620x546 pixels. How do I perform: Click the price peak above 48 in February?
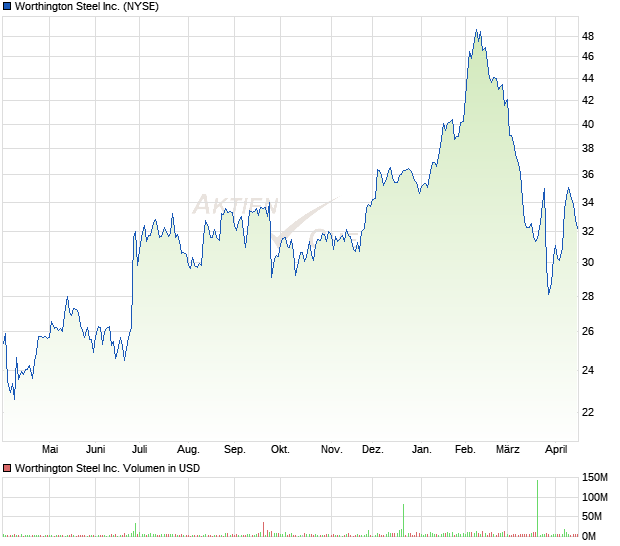(x=477, y=31)
